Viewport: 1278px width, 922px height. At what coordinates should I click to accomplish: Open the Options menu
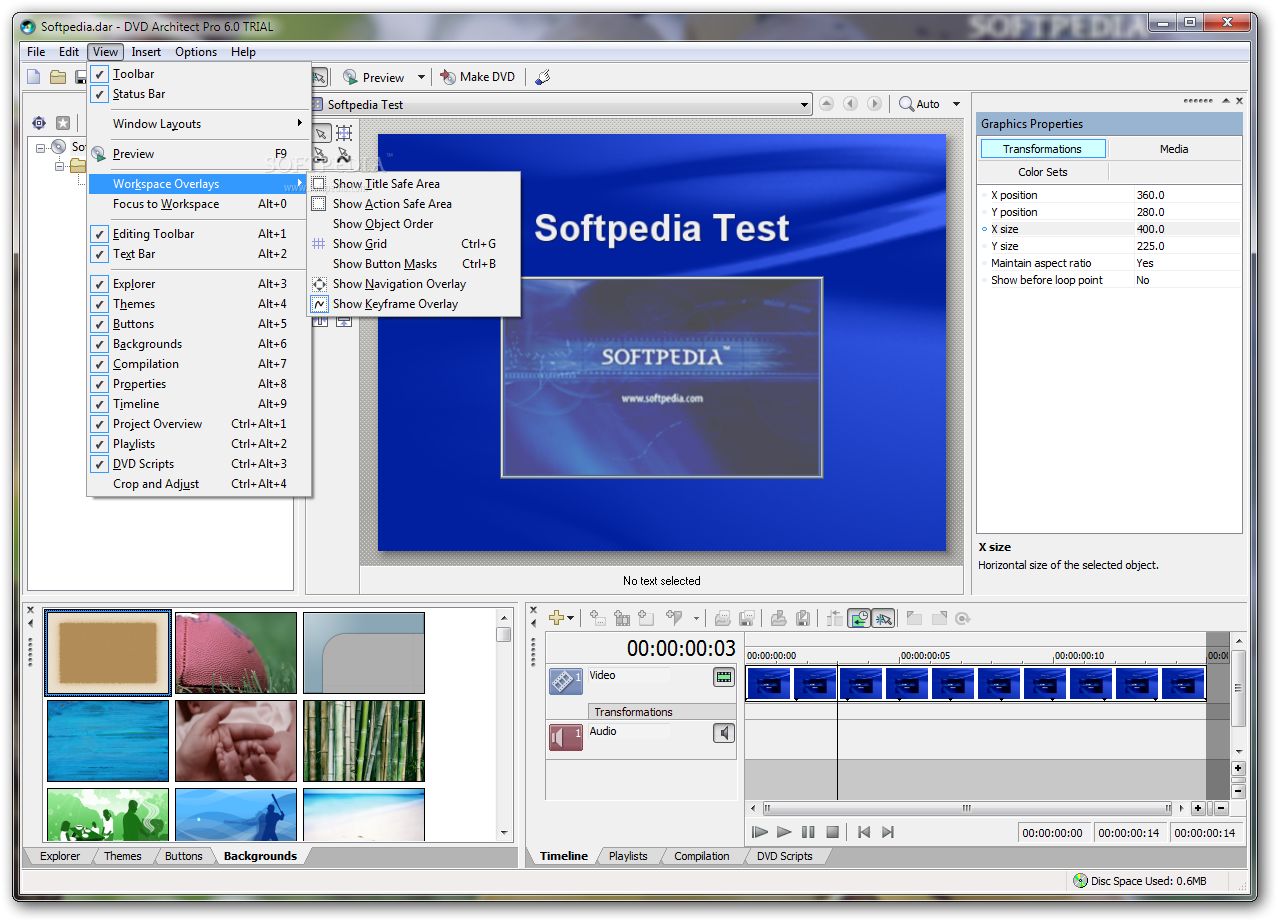pyautogui.click(x=196, y=52)
